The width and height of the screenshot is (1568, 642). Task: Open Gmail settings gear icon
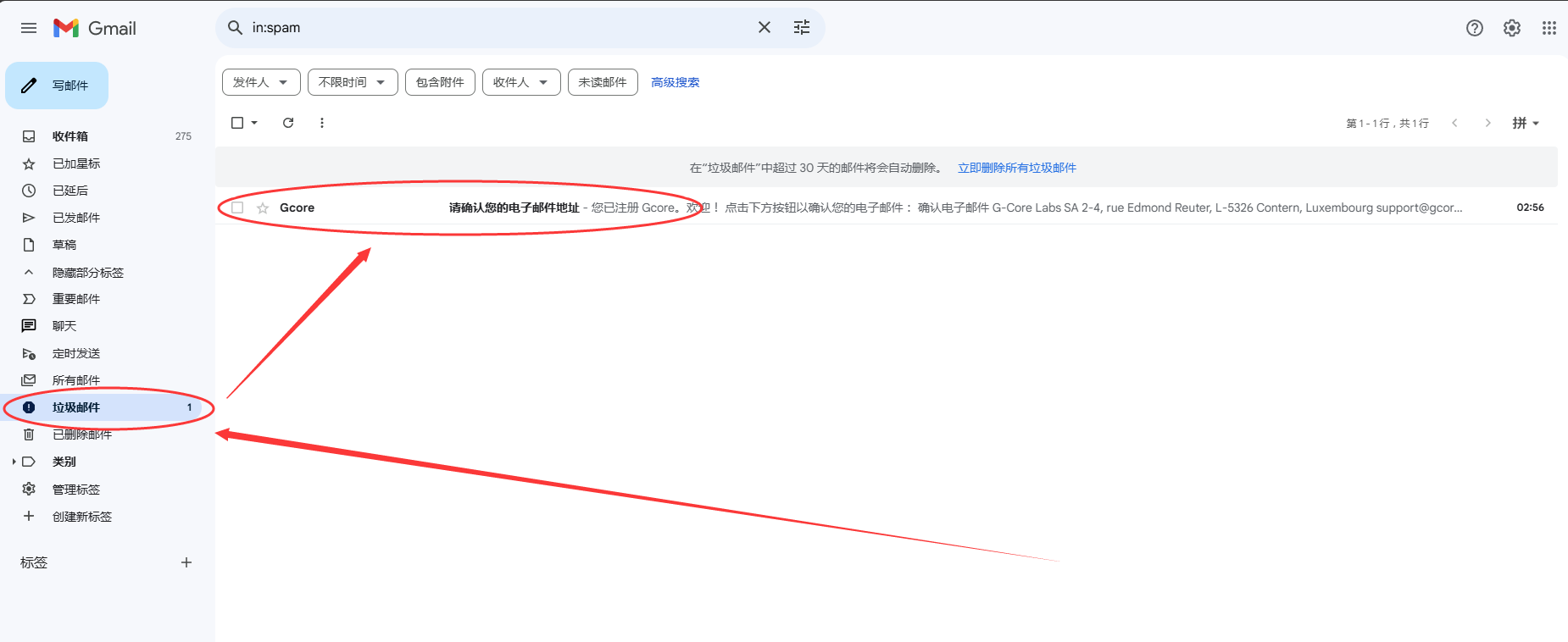[1511, 28]
